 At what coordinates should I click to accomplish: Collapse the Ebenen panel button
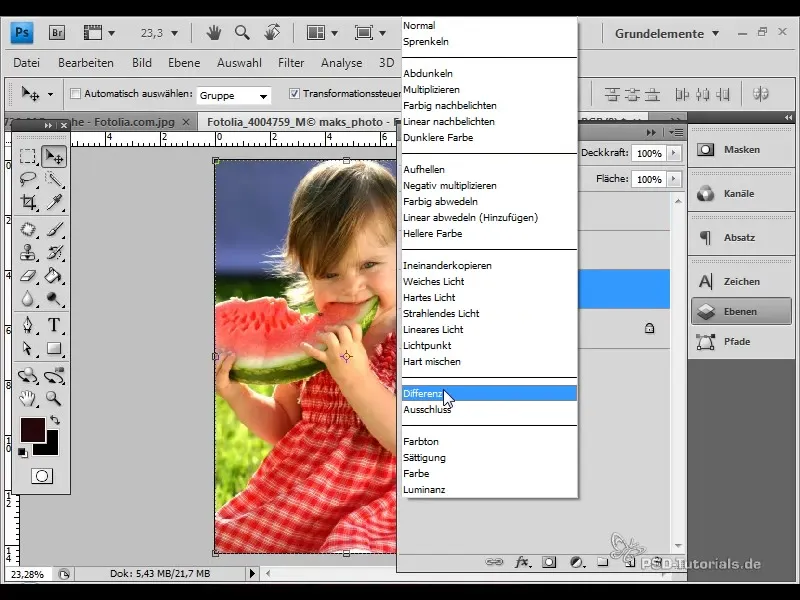(x=741, y=311)
